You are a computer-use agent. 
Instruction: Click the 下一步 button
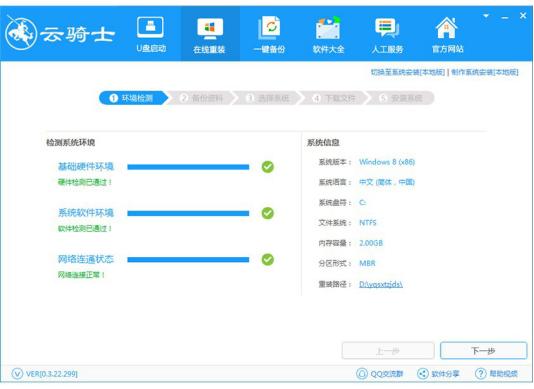[483, 351]
